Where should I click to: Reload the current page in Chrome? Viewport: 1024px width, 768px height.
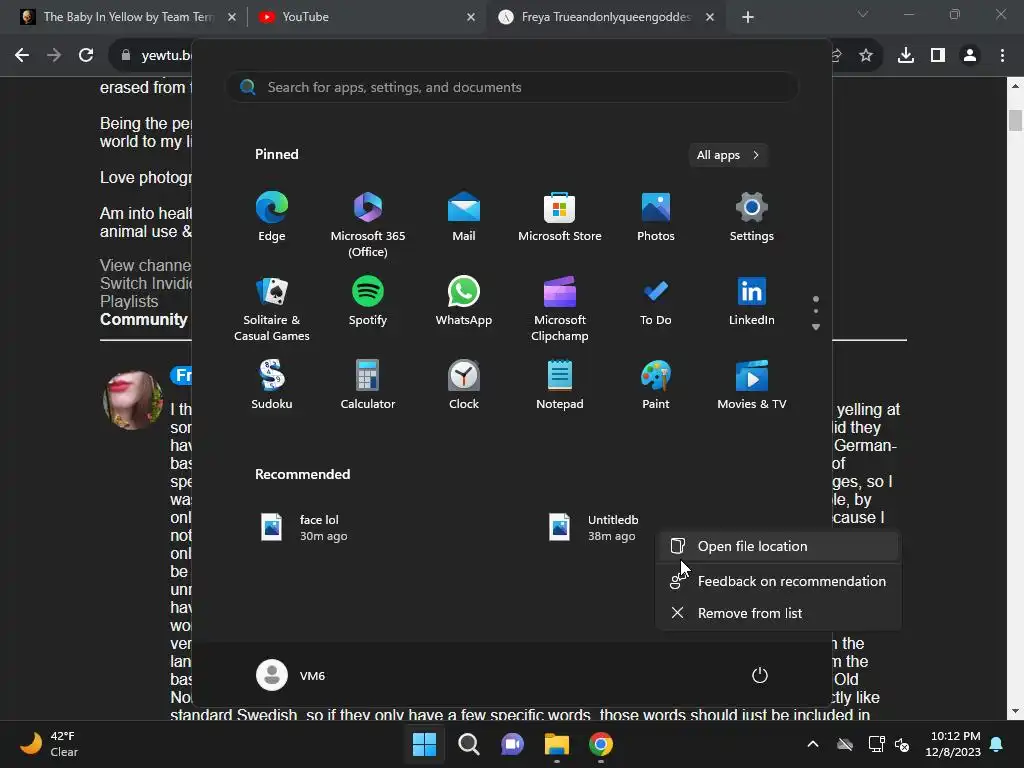click(86, 56)
